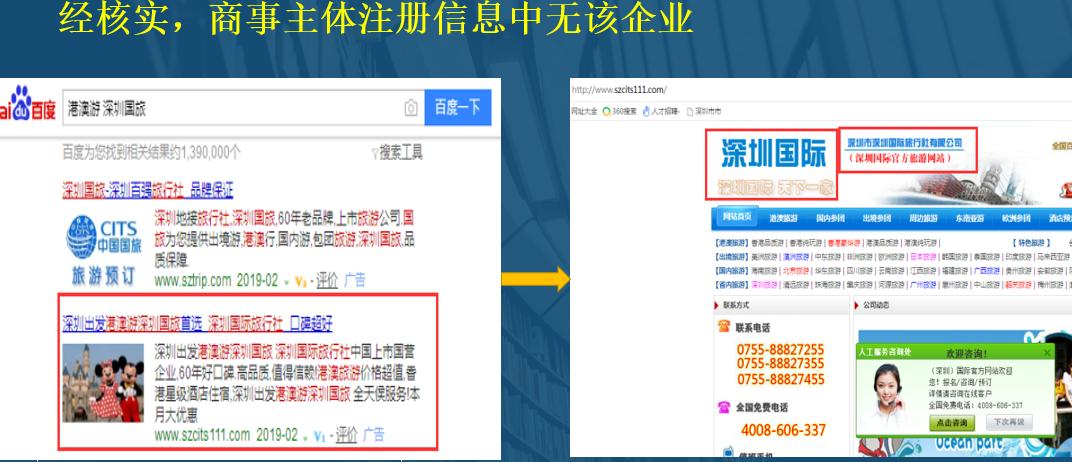The width and height of the screenshot is (1072, 462).
Task: Click 广告 label on the sztrip.com result
Action: pyautogui.click(x=355, y=280)
